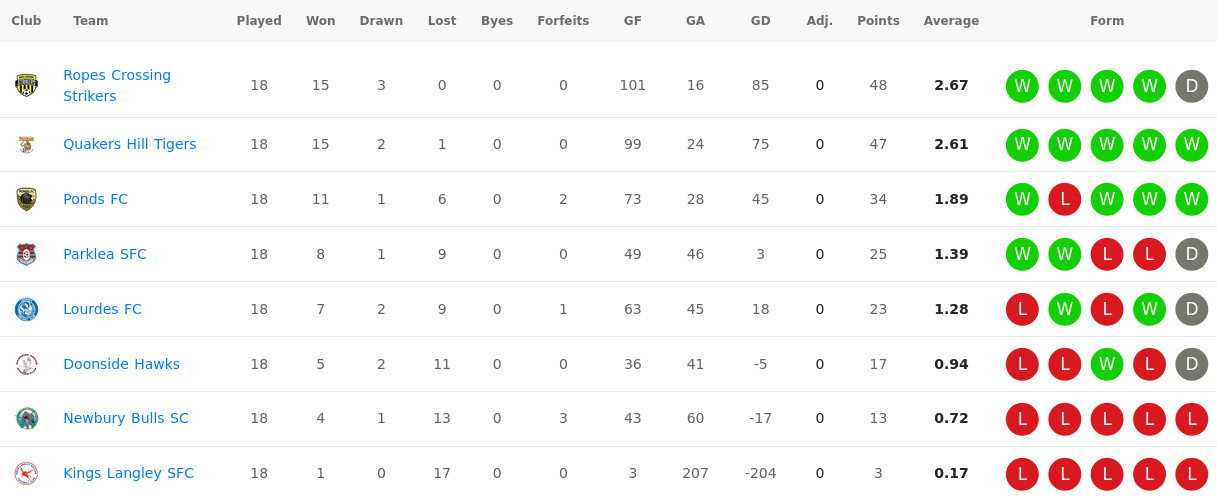The width and height of the screenshot is (1217, 499).
Task: Click the Doonside Hawks club badge
Action: pos(27,364)
